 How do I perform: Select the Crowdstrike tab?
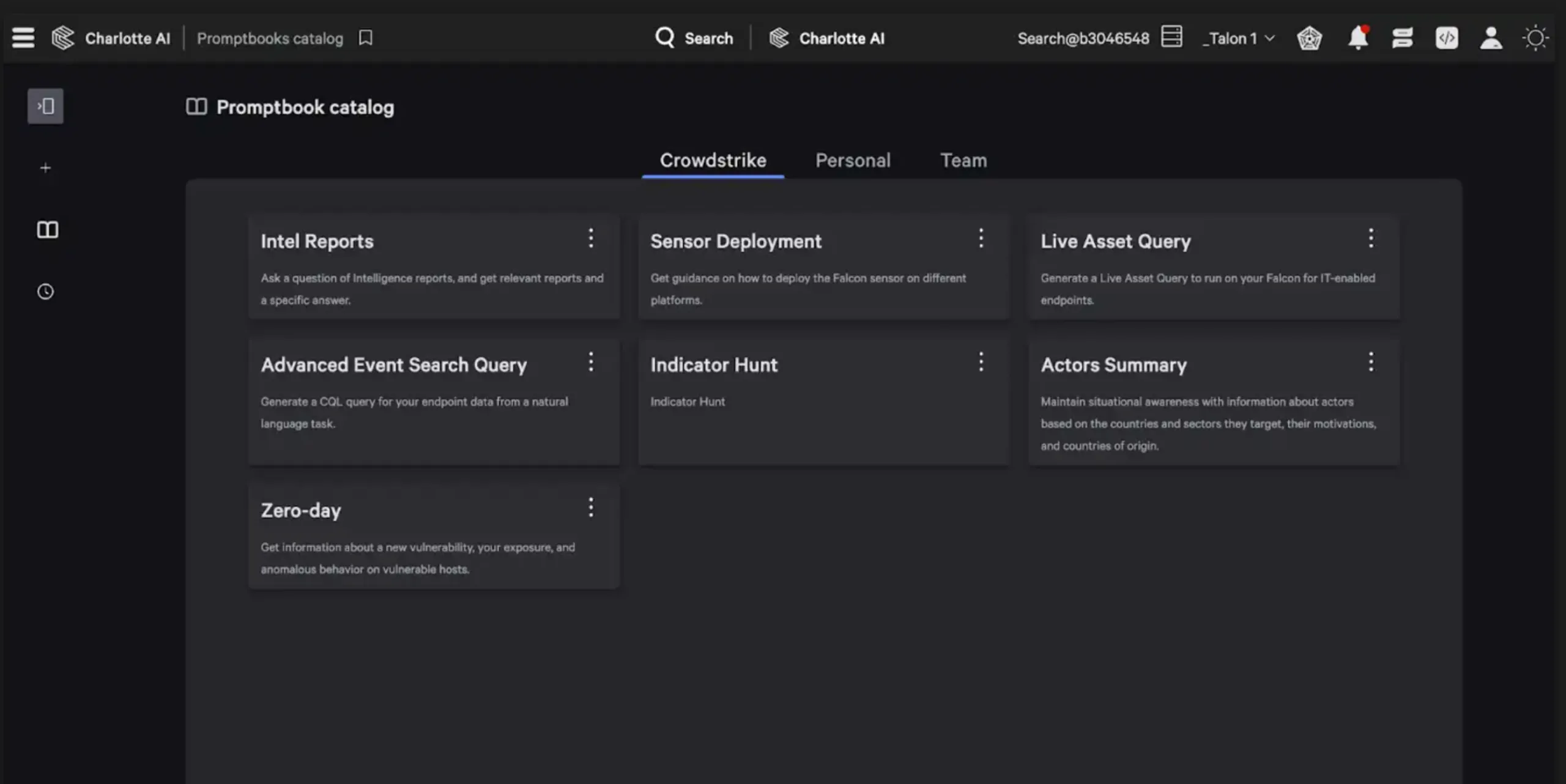713,160
